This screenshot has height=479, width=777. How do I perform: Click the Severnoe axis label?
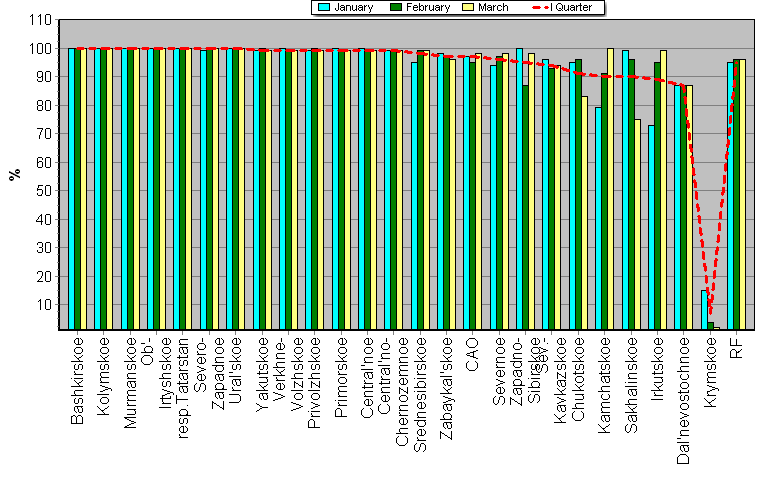tap(499, 372)
